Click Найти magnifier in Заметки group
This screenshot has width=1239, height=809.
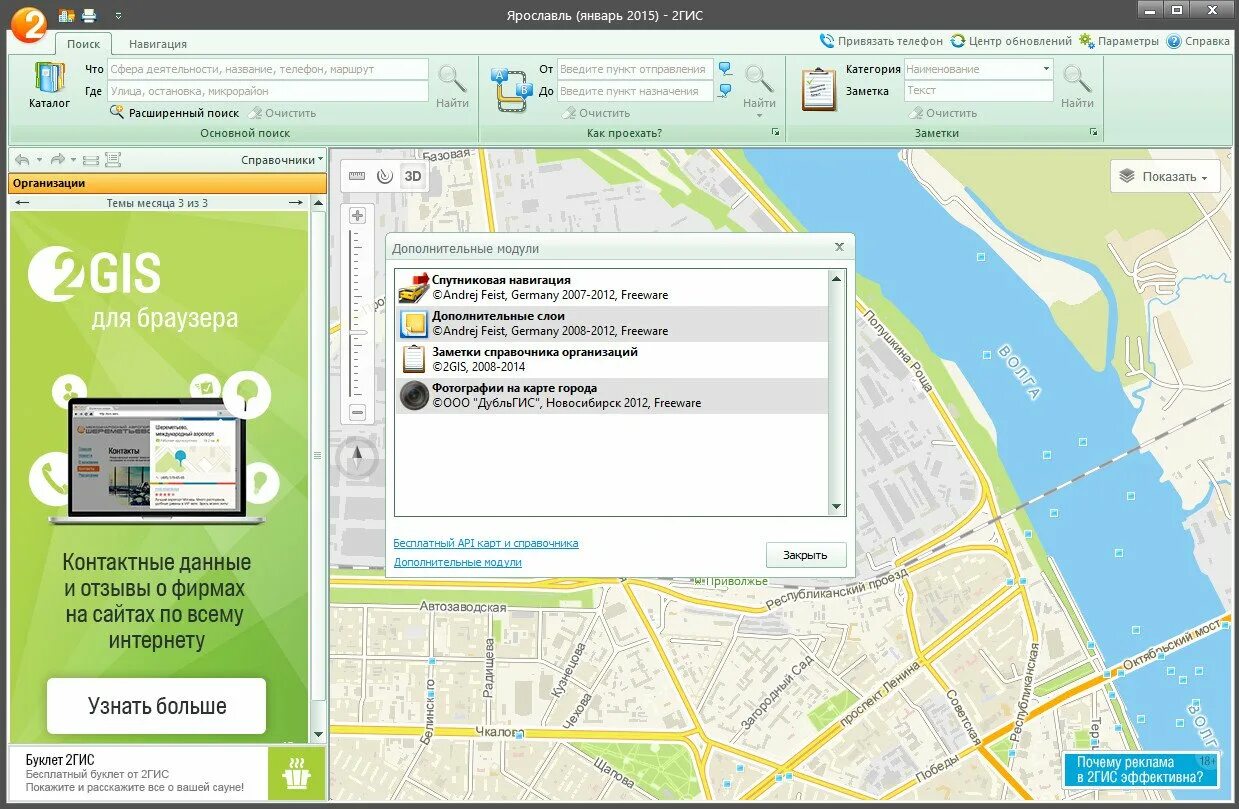[x=1077, y=86]
